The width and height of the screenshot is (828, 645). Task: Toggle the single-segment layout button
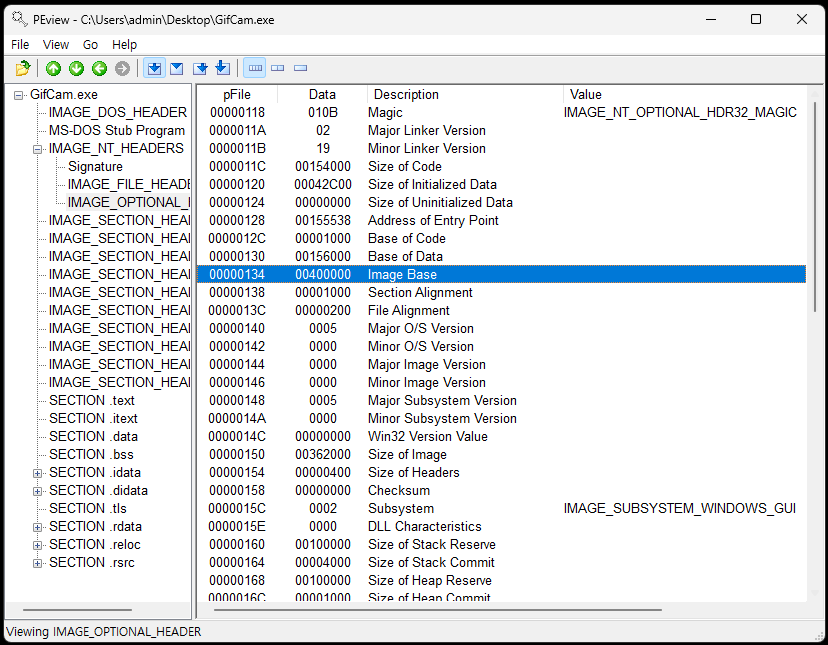(x=301, y=68)
